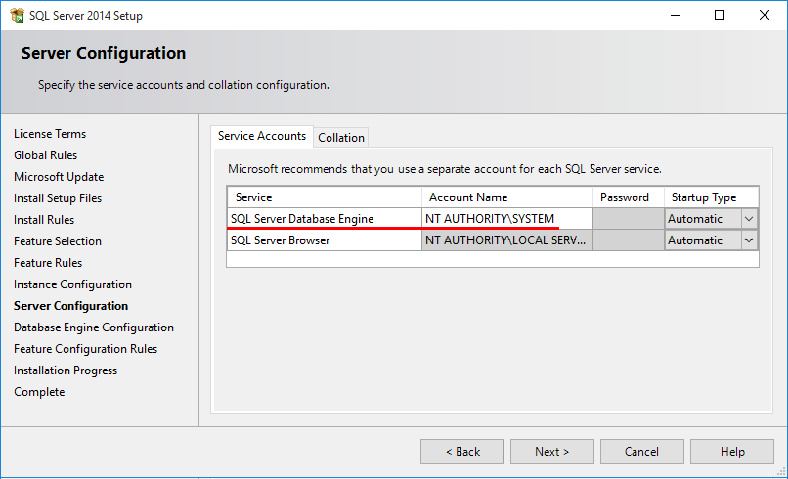Click the bold Server Configuration step

(x=71, y=306)
